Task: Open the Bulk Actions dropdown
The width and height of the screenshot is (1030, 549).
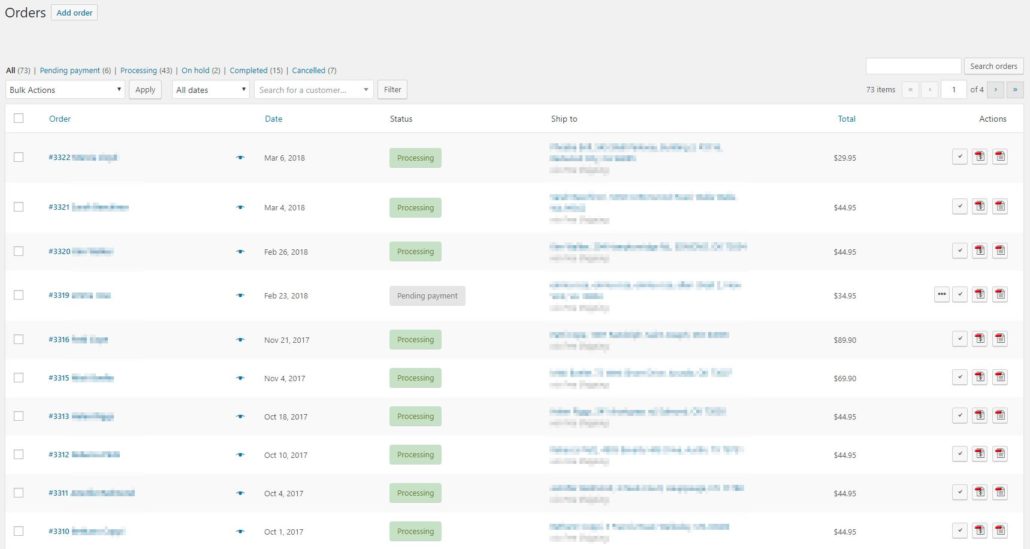Action: (65, 90)
